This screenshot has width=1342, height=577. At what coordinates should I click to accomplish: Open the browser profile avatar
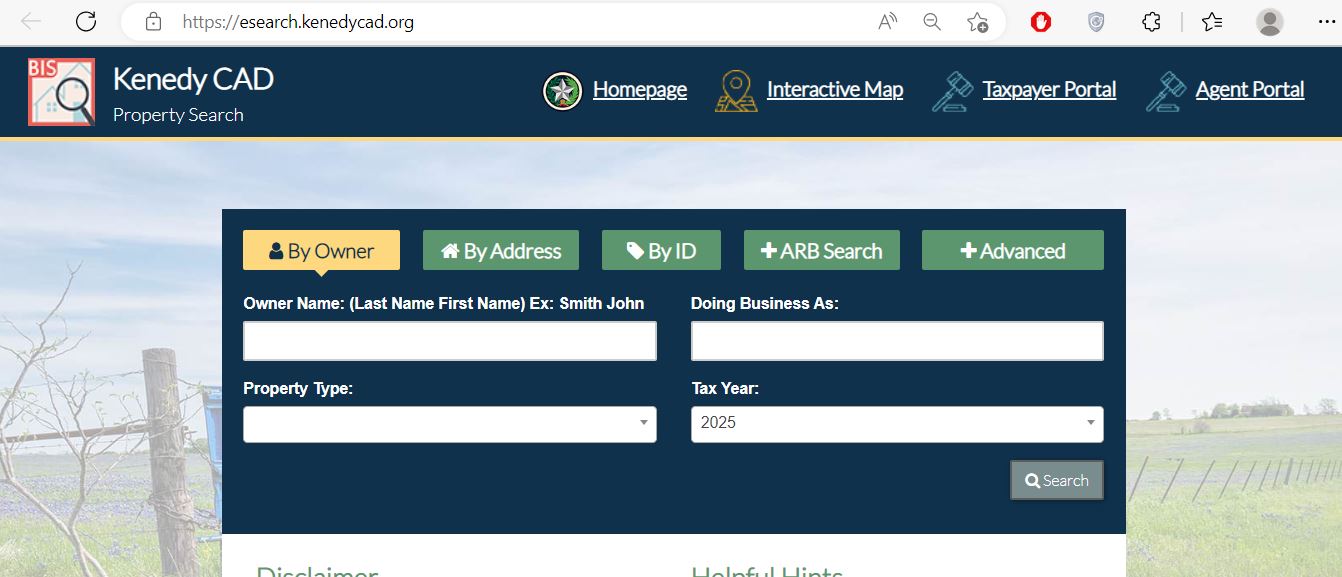tap(1269, 22)
